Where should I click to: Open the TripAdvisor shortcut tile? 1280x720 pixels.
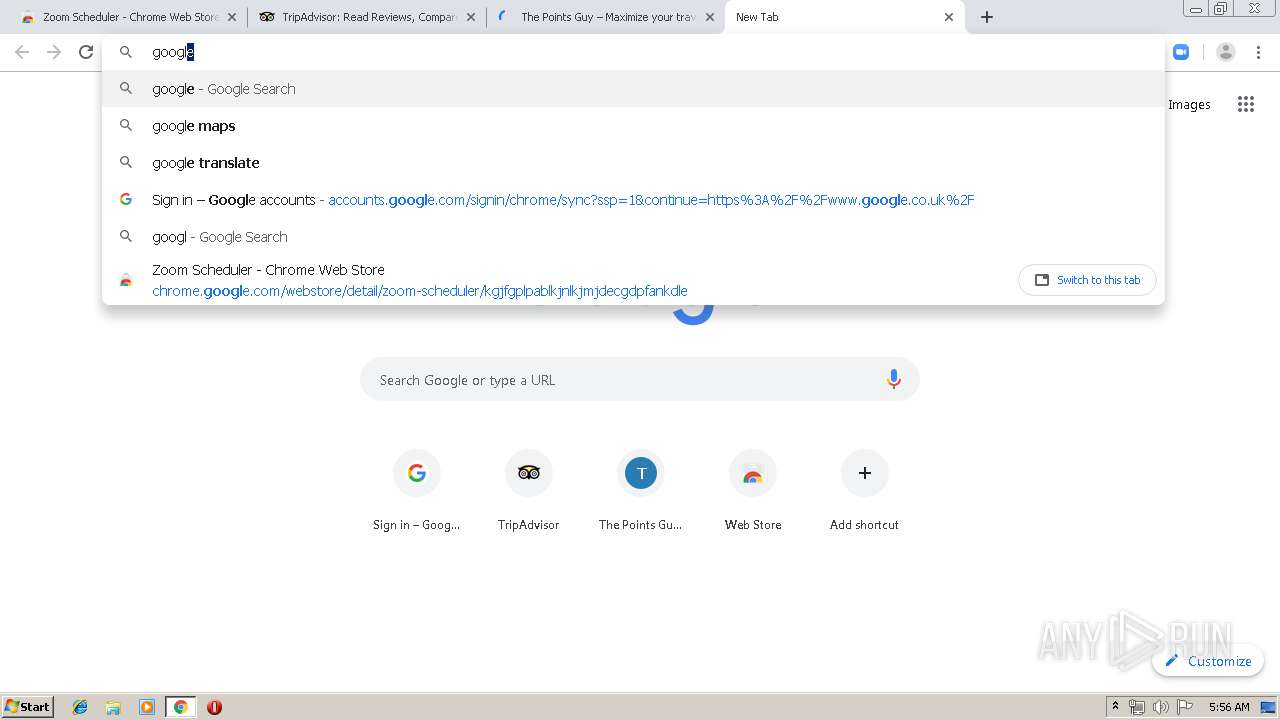point(529,490)
